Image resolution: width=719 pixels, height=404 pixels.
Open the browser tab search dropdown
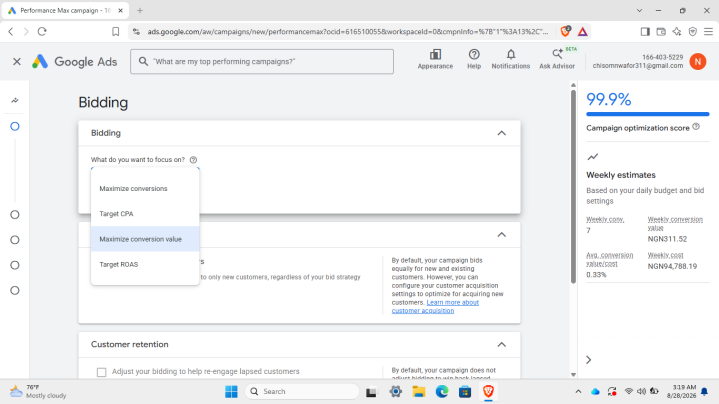(639, 10)
